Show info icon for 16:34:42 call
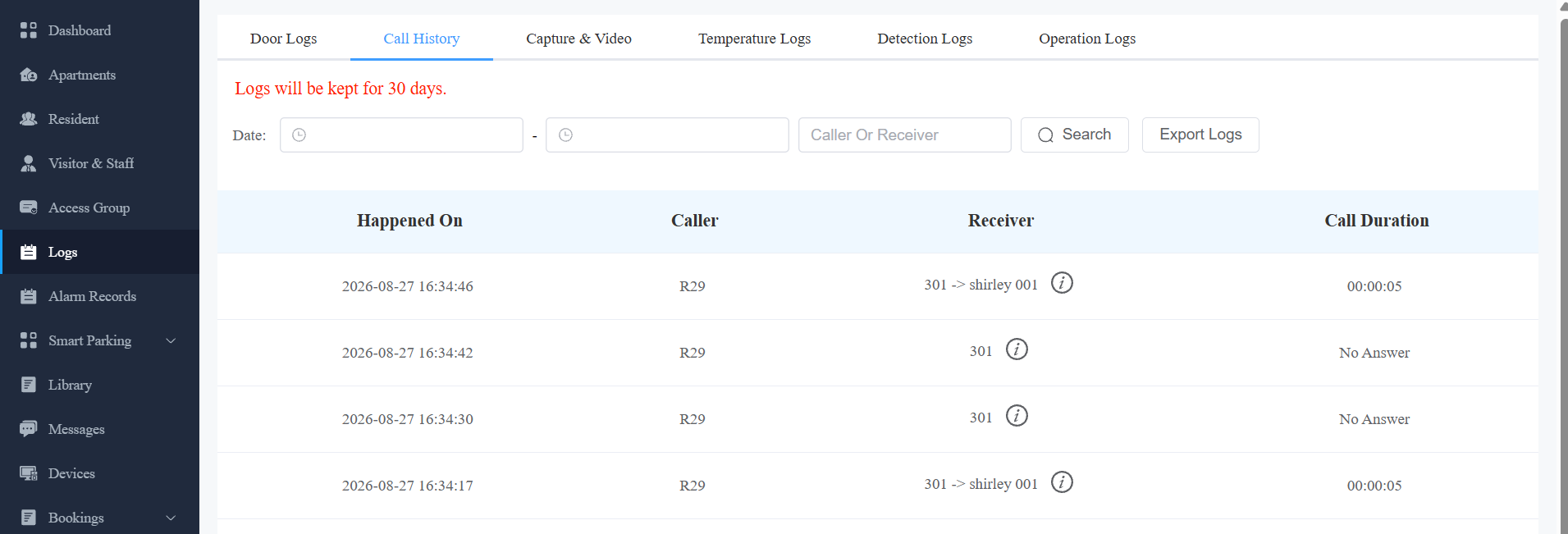The height and width of the screenshot is (534, 1568). pyautogui.click(x=1017, y=349)
